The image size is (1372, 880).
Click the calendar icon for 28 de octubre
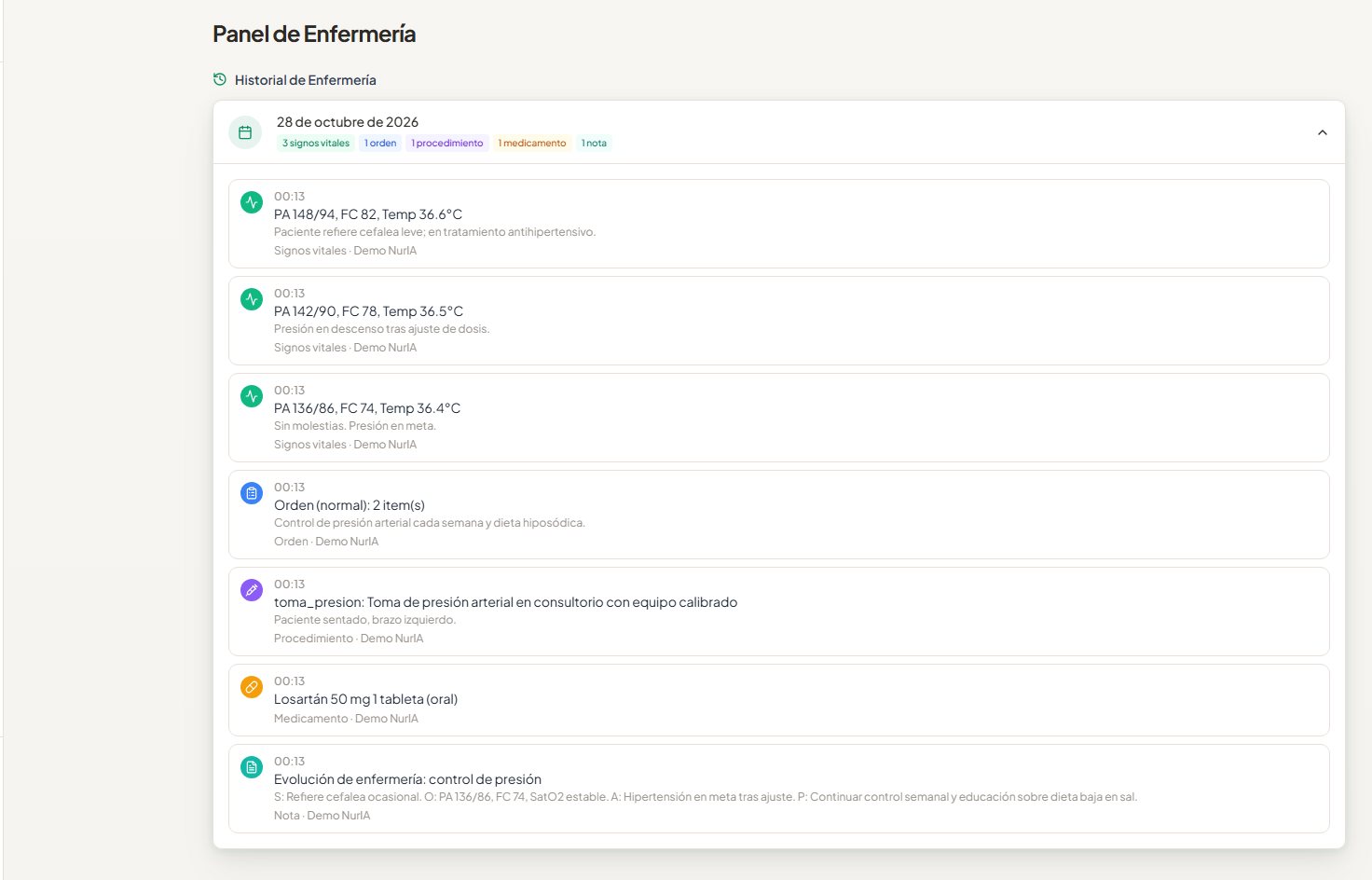click(x=245, y=132)
